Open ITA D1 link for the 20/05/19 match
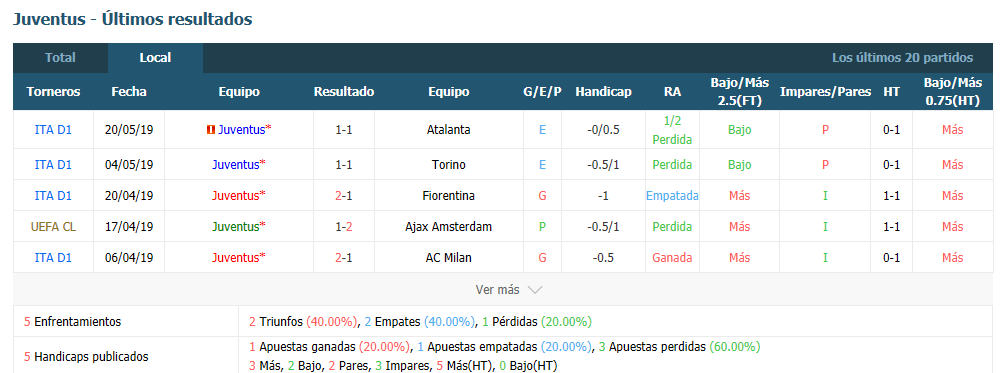This screenshot has width=1001, height=373. 53,130
